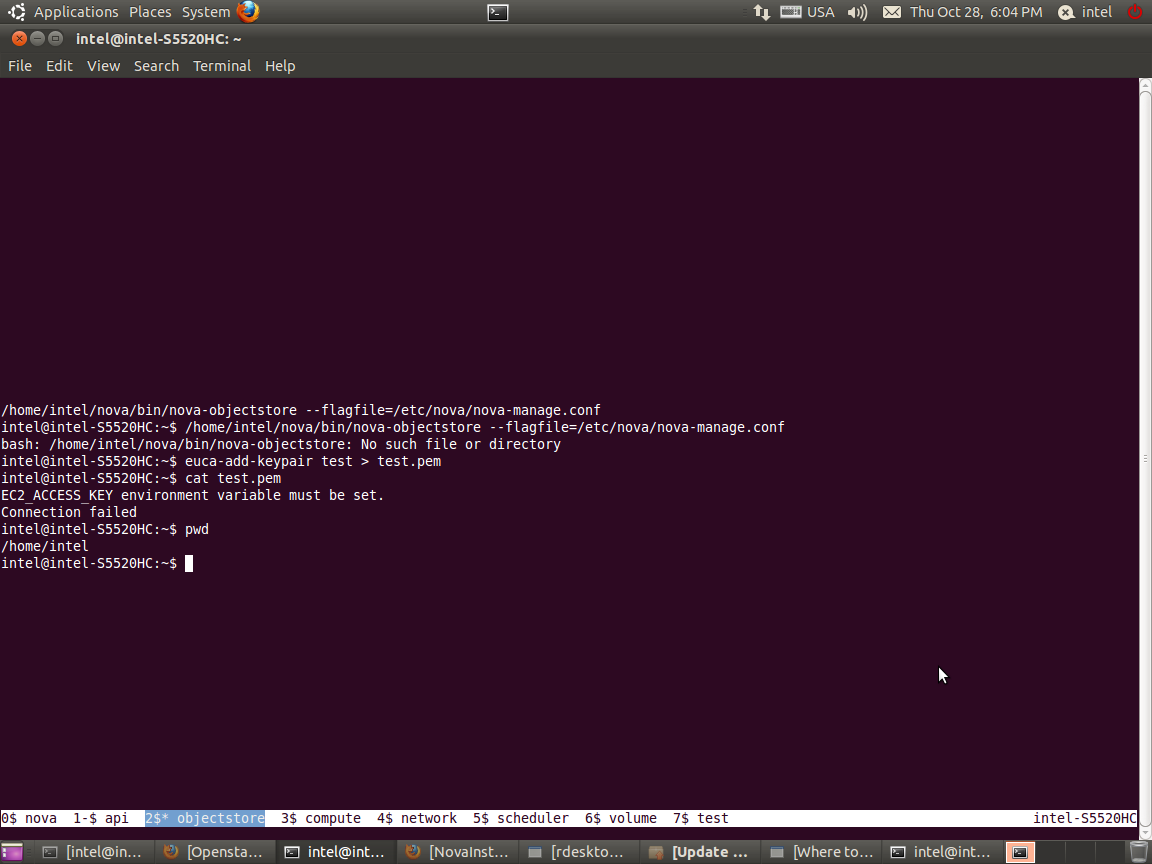The image size is (1152, 864).
Task: Open the Applications menu
Action: pos(76,12)
